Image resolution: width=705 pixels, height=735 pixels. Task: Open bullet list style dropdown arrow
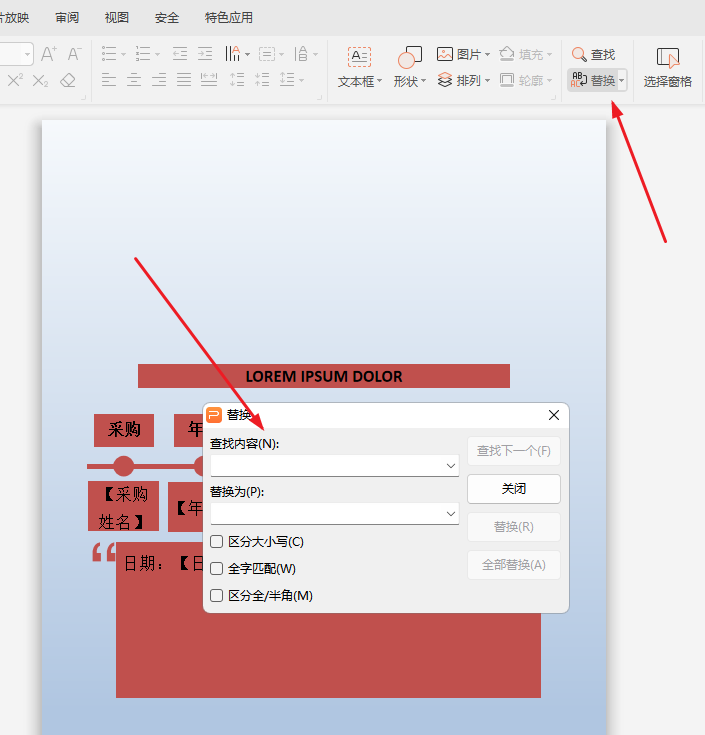(x=123, y=54)
